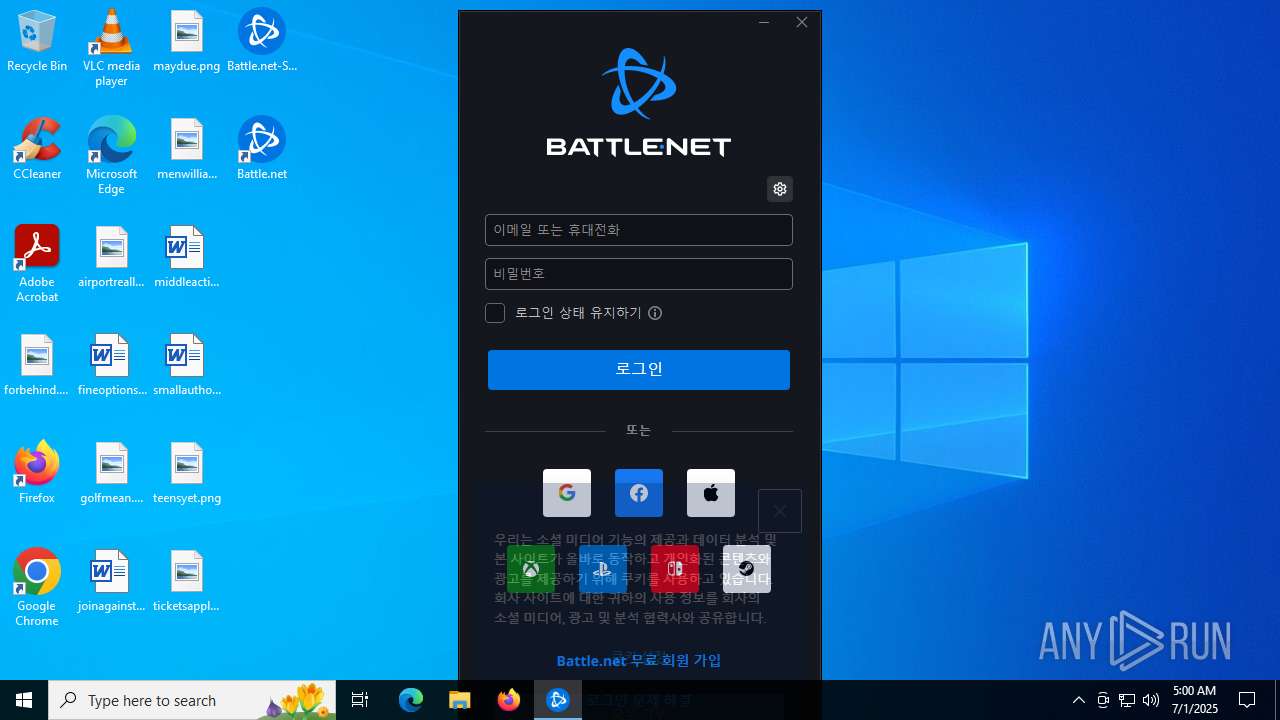Screen dimensions: 1280x720
Task: Click the email or phone input field
Action: tap(639, 230)
